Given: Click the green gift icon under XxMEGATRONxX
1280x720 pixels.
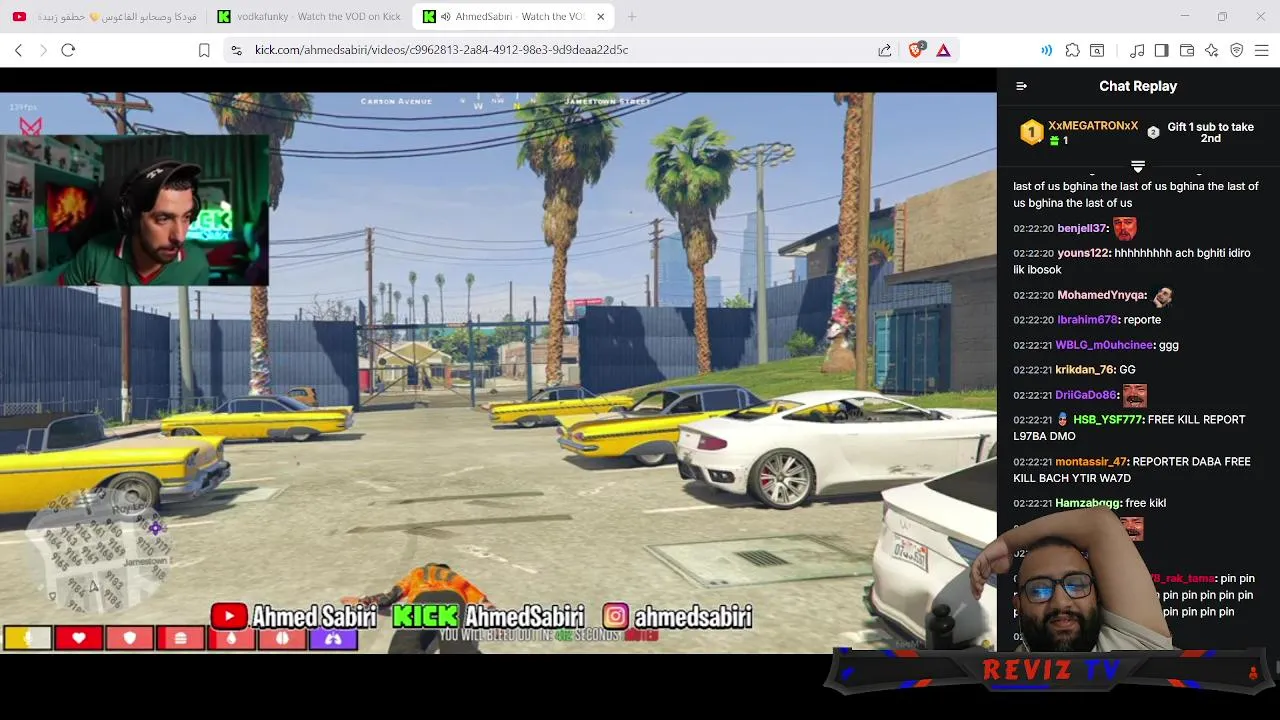Looking at the screenshot, I should click(x=1054, y=141).
